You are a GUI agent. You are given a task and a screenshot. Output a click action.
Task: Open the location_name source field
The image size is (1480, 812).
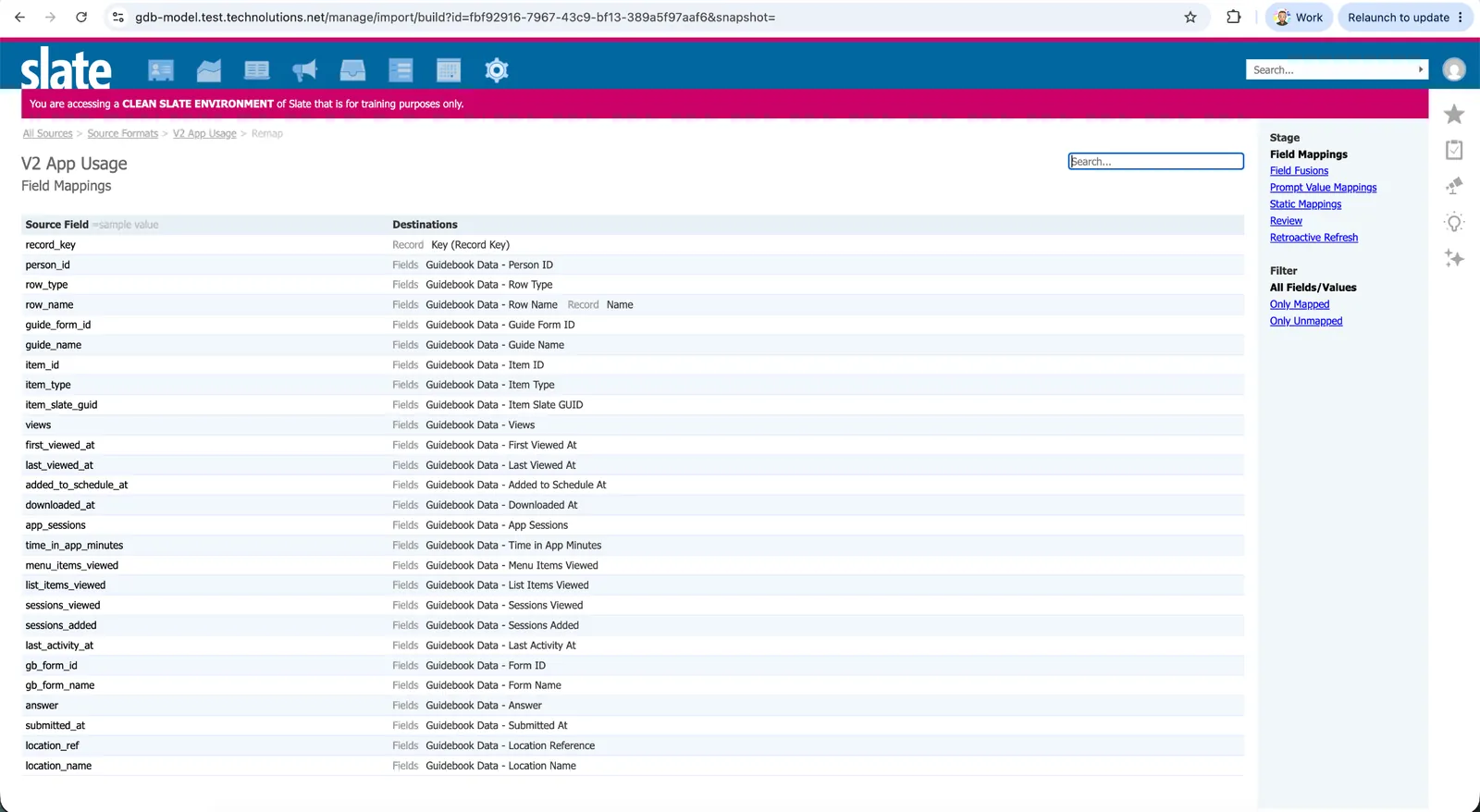58,766
